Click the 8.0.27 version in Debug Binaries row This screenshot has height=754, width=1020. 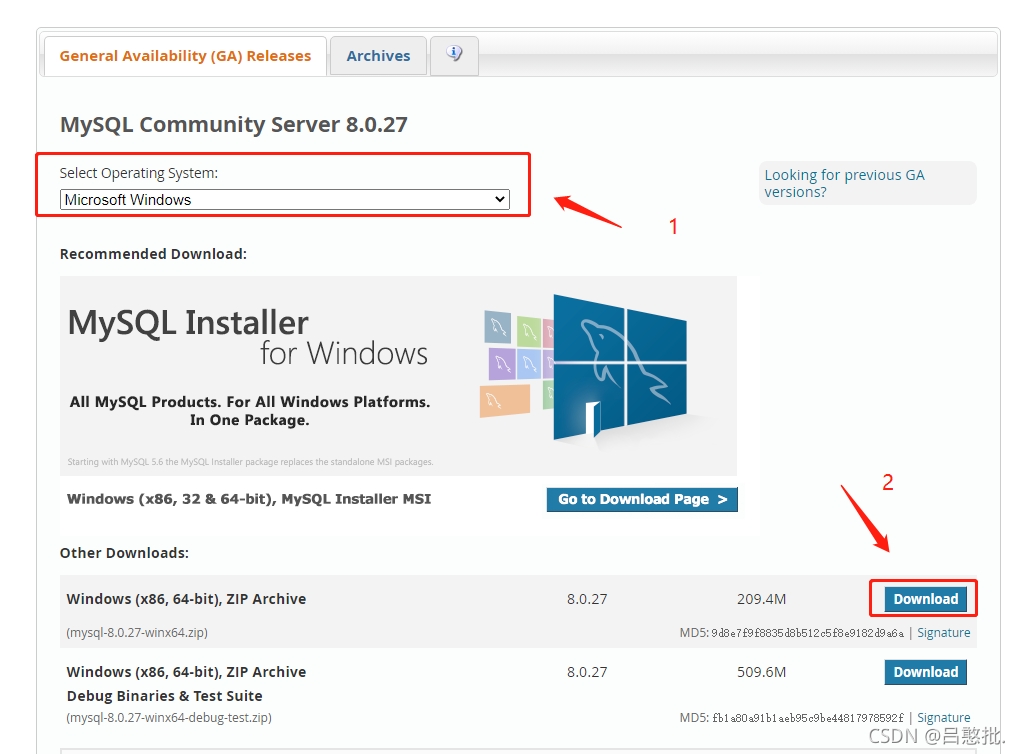587,672
